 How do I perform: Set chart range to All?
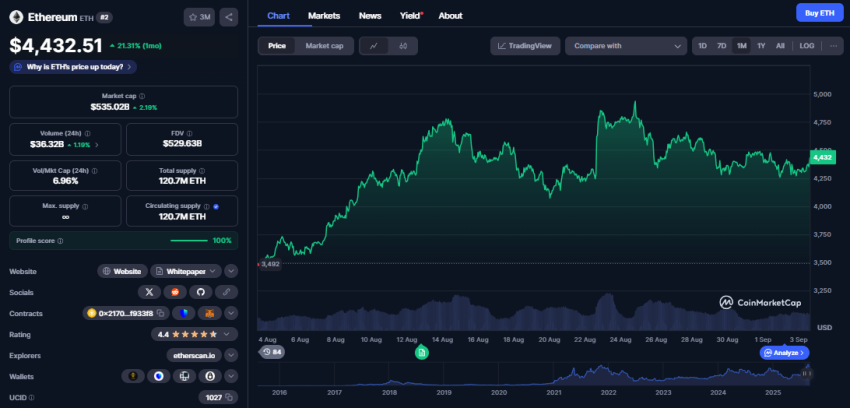tap(780, 46)
